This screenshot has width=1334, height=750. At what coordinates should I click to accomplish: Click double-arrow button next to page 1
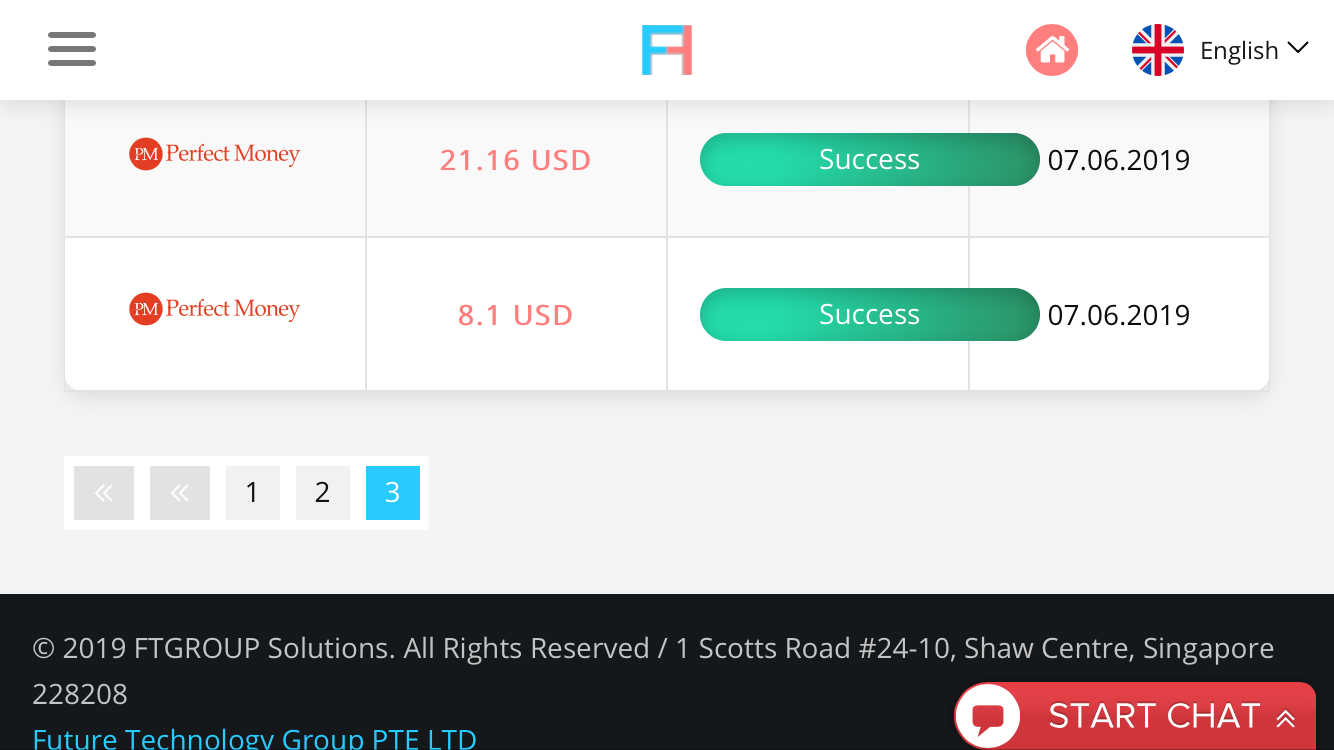(x=180, y=493)
